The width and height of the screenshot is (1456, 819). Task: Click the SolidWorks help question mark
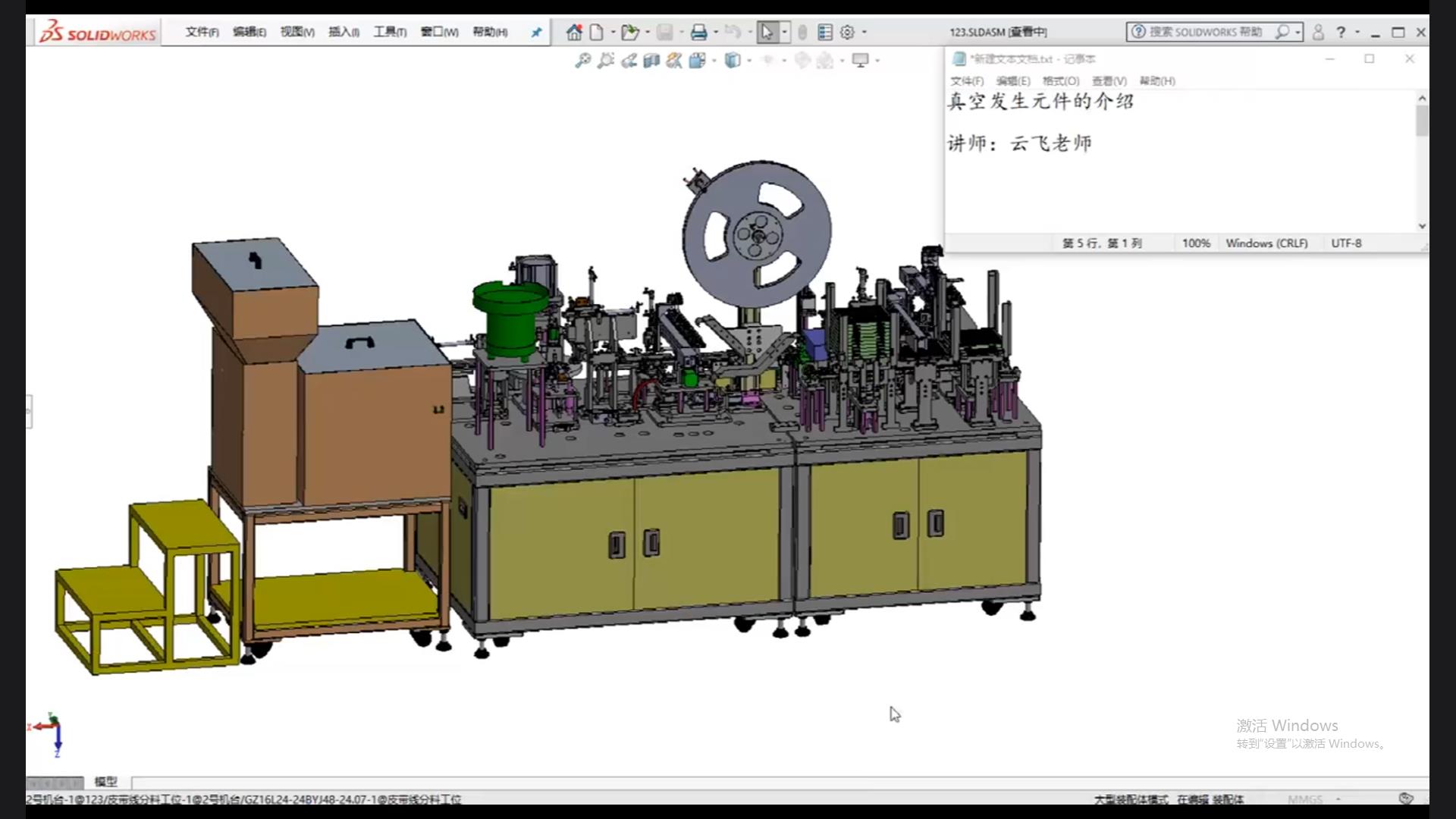[x=1341, y=32]
